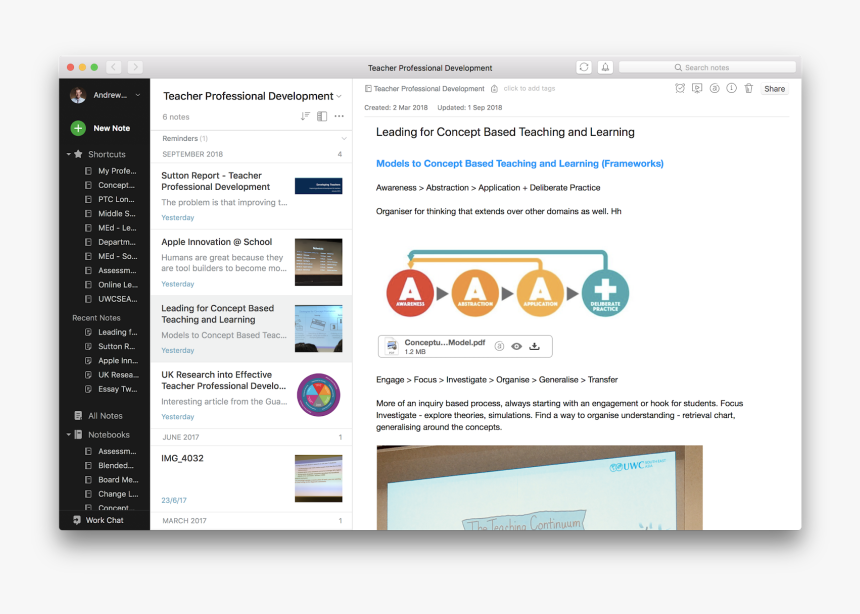This screenshot has height=614, width=860.
Task: Click the sync notes icon
Action: [584, 67]
